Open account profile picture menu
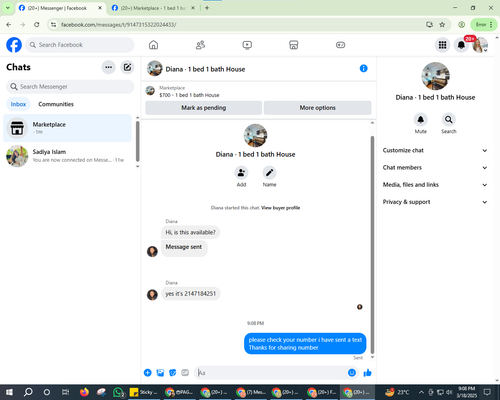The height and width of the screenshot is (400, 500). pos(480,45)
